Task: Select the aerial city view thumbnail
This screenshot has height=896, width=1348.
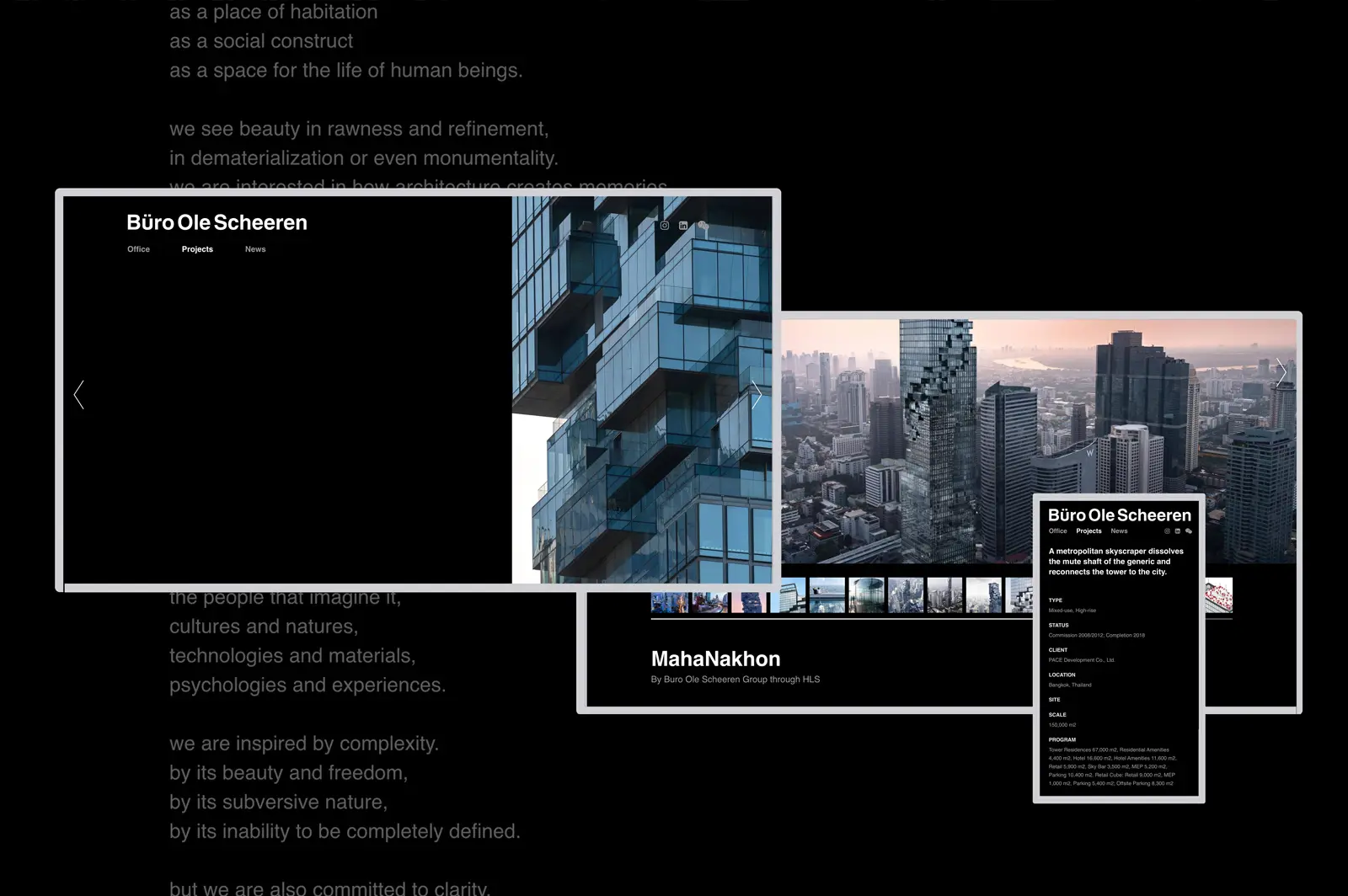Action: click(x=906, y=595)
